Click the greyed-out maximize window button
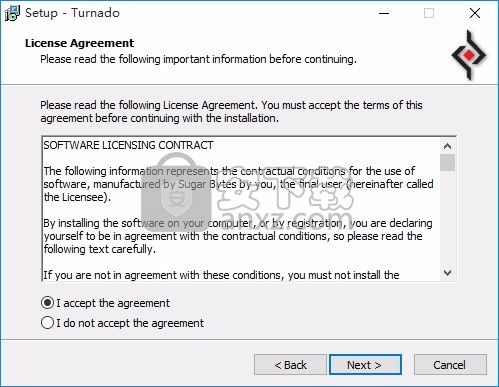The width and height of the screenshot is (499, 387). pyautogui.click(x=429, y=13)
